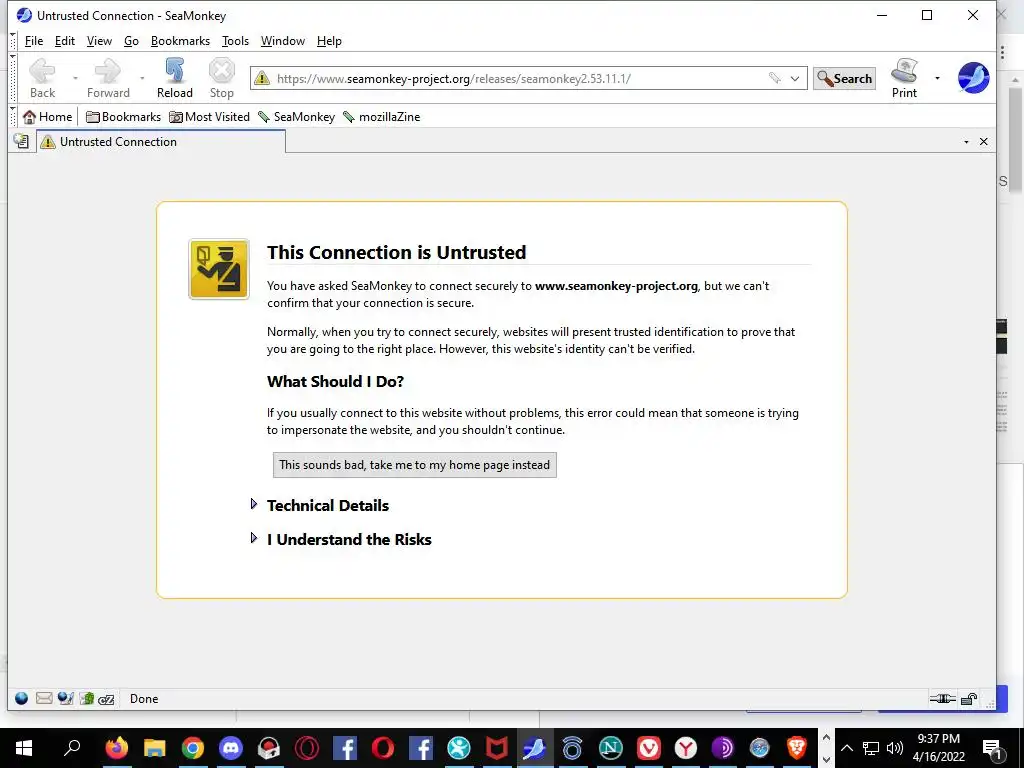Click the volume speaker tray icon
The height and width of the screenshot is (768, 1024).
(895, 748)
